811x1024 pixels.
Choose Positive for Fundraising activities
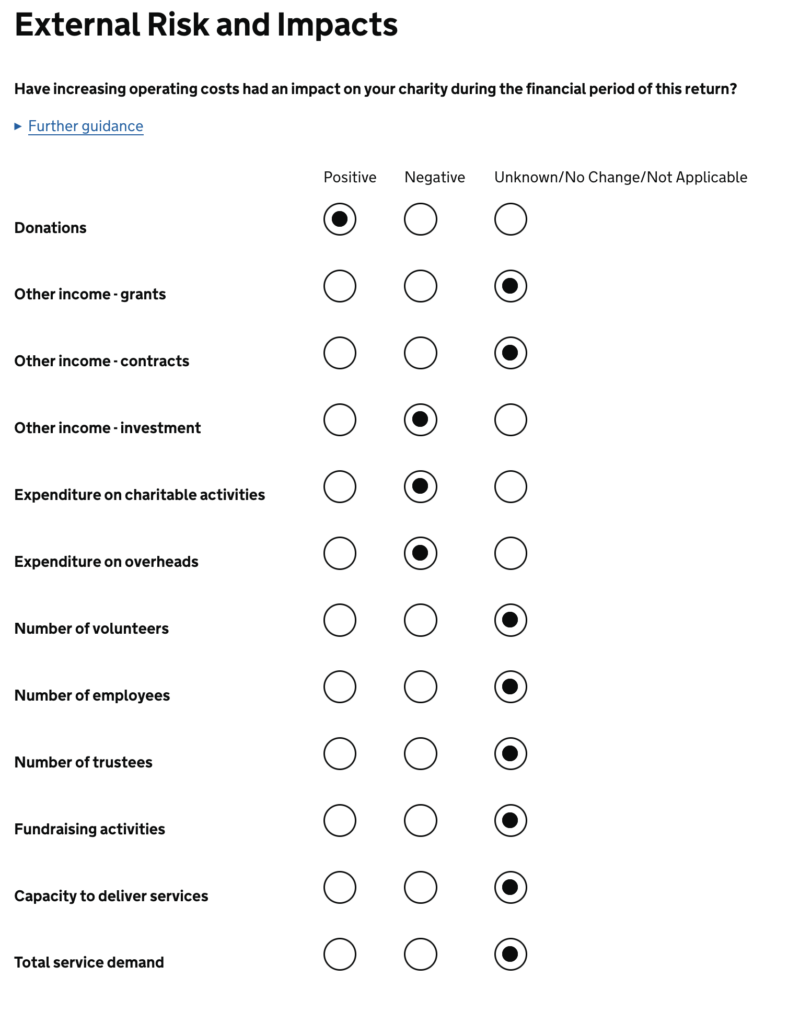(340, 821)
